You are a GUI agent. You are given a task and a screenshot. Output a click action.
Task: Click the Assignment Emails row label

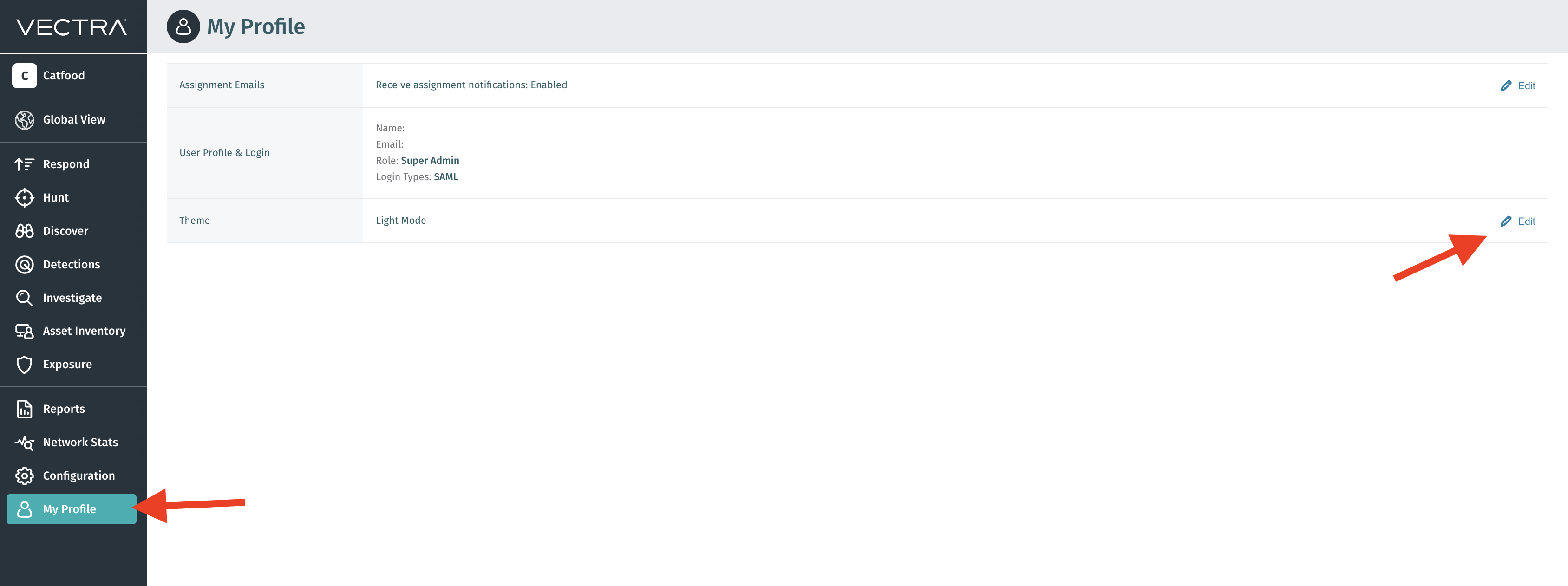(222, 85)
